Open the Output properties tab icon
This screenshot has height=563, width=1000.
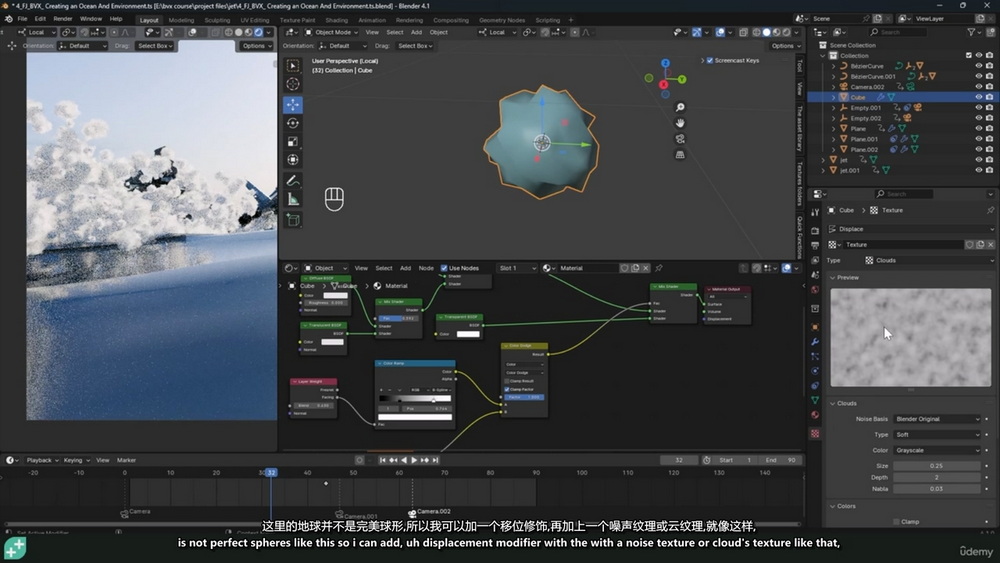(815, 245)
